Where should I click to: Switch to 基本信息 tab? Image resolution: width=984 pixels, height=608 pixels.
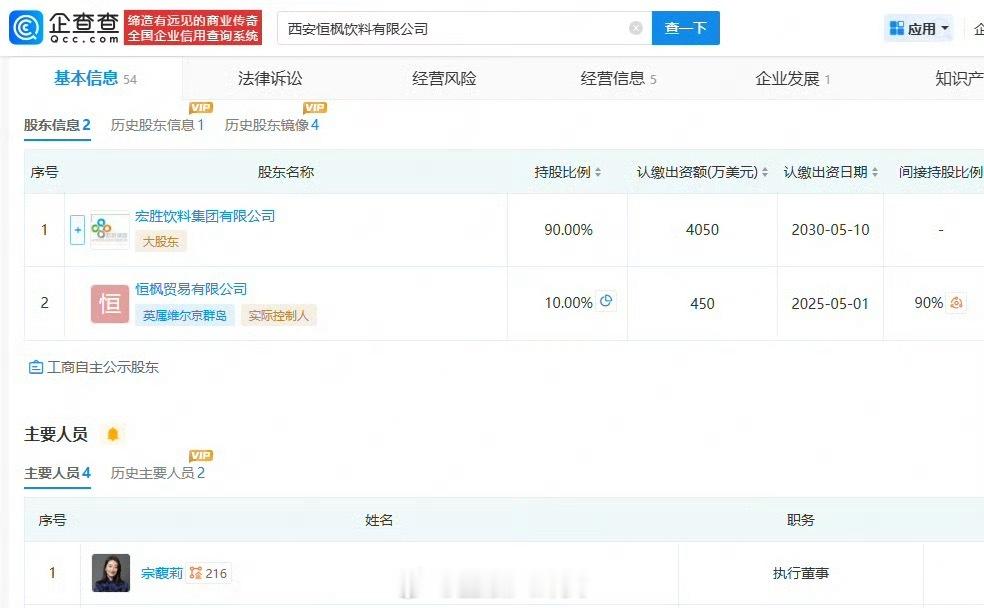click(95, 78)
